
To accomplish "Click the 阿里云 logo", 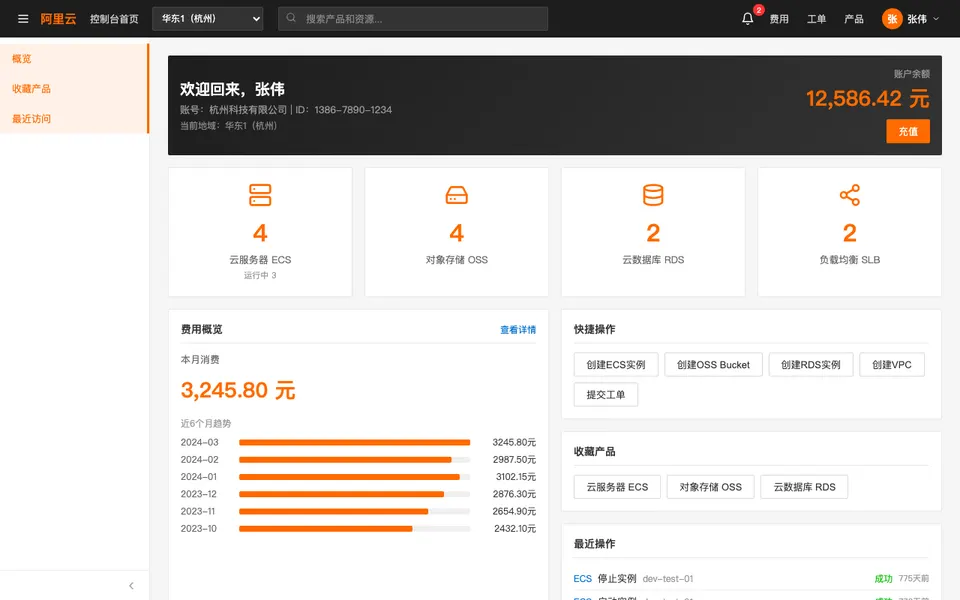I will click(59, 19).
